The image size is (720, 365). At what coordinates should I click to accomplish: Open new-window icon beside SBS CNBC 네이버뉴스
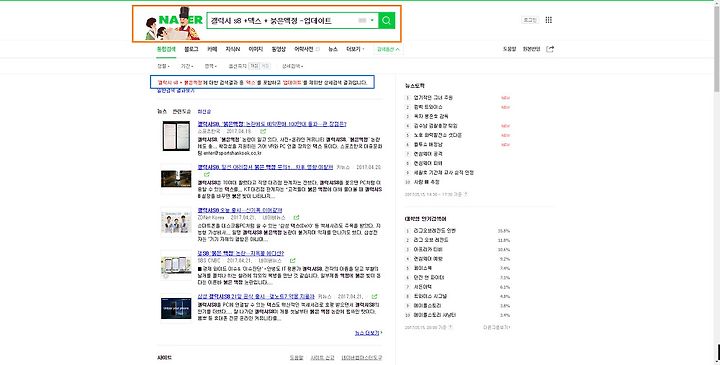click(x=291, y=261)
